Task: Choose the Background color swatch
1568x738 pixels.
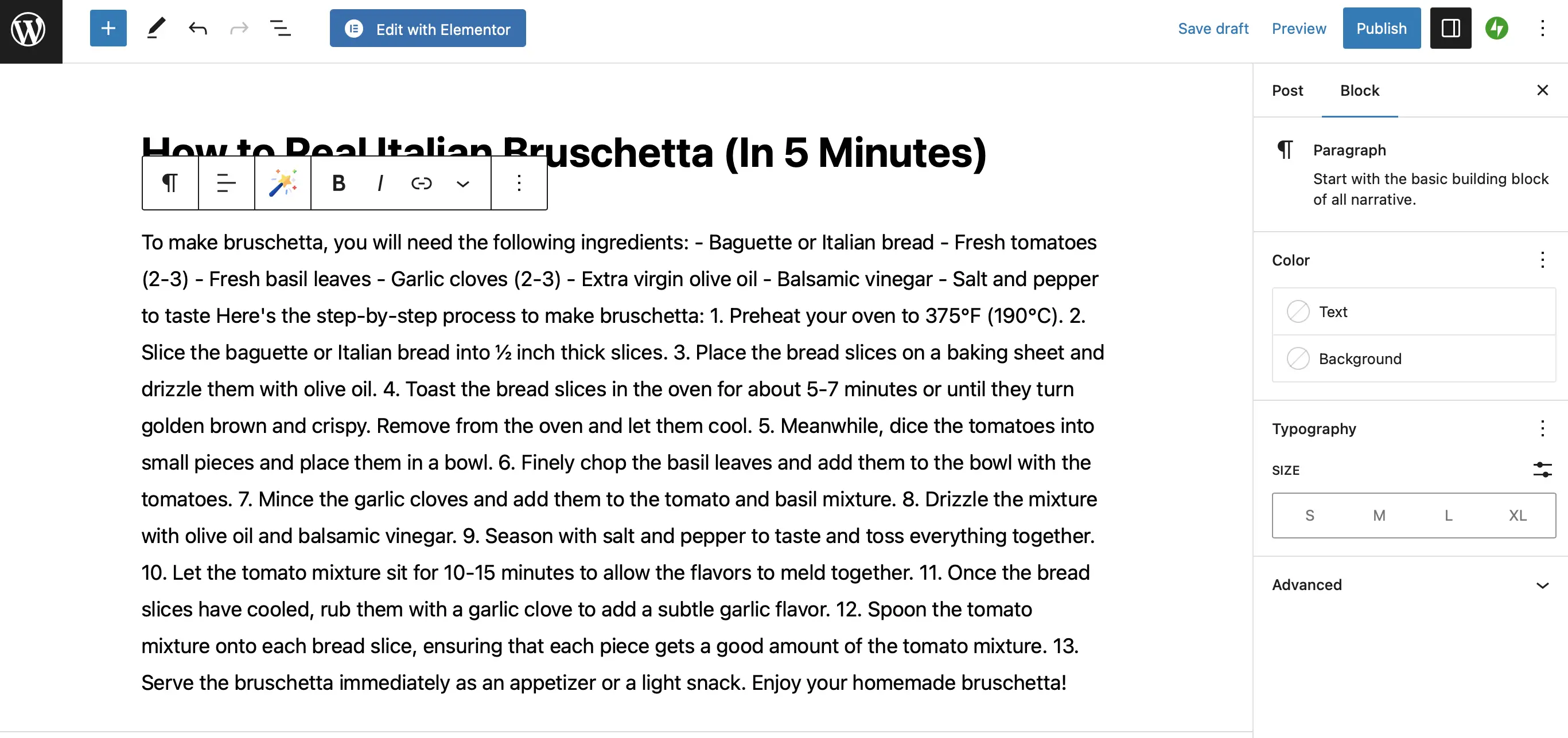Action: coord(1414,359)
